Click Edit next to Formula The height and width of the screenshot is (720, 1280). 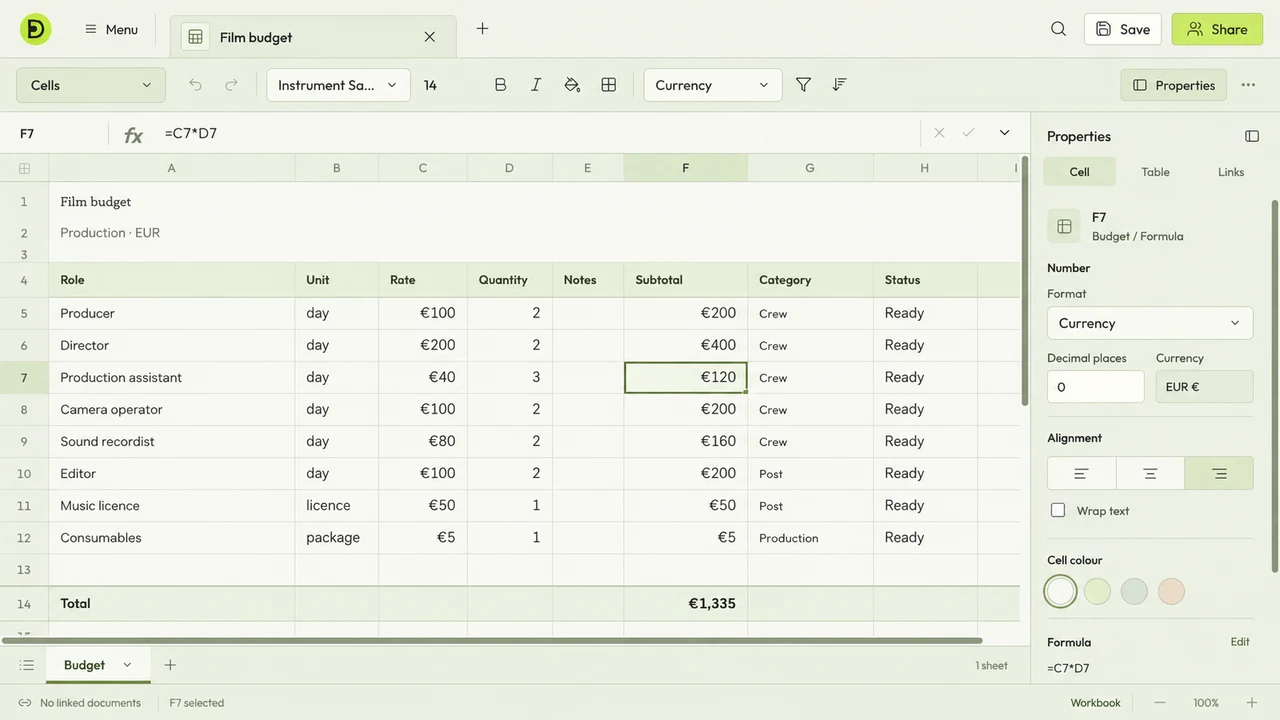click(1240, 642)
